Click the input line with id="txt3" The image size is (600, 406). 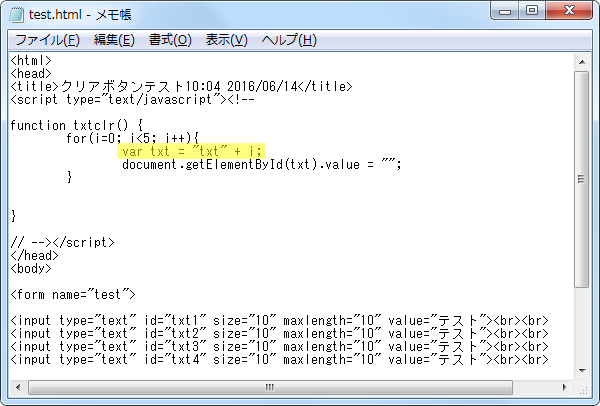coord(279,347)
